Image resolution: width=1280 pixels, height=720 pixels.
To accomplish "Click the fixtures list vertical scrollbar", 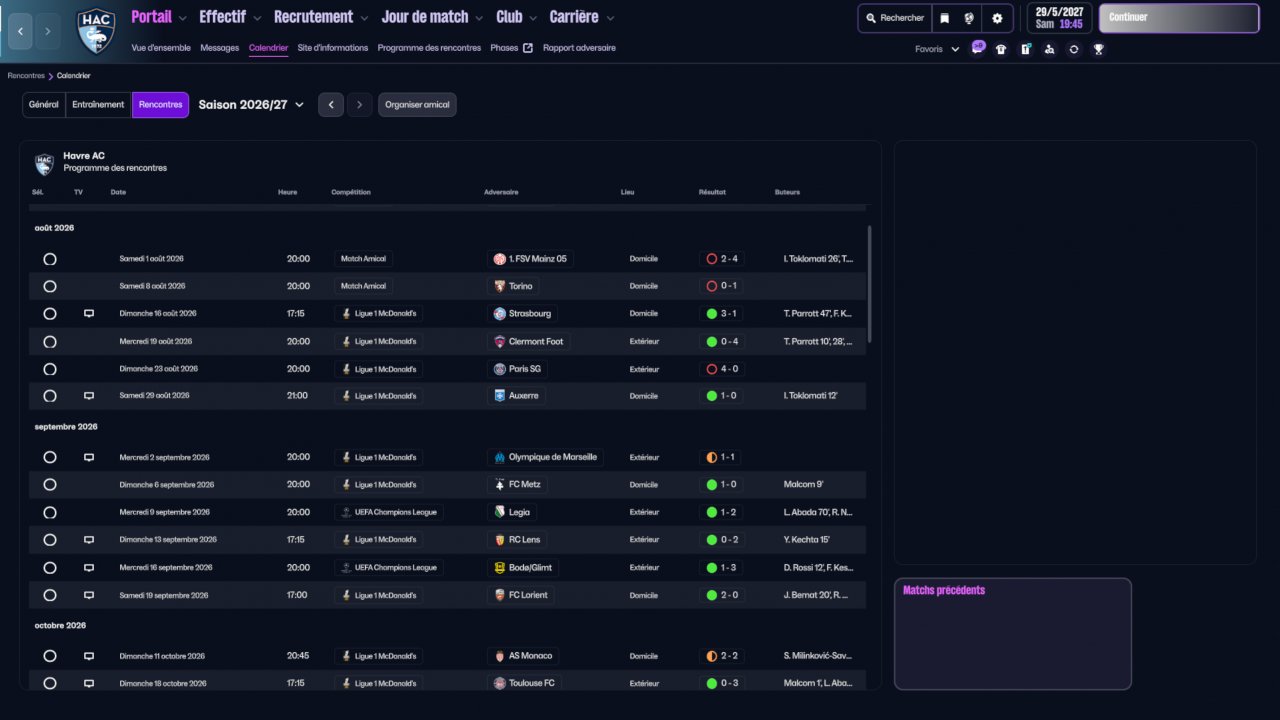I will click(x=869, y=284).
